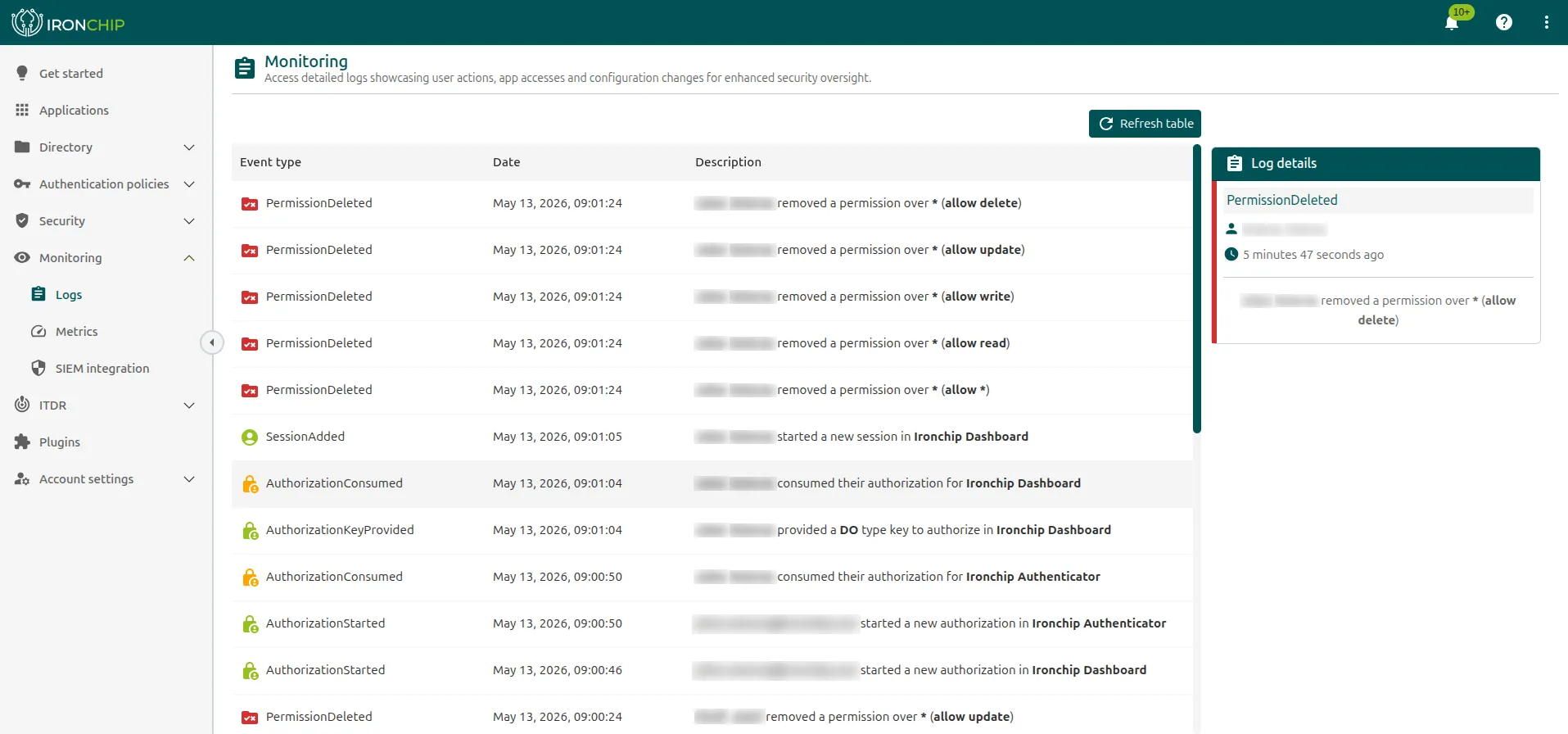Screen dimensions: 1568x734
Task: Click the Log details panel clipboard icon
Action: pyautogui.click(x=1235, y=164)
